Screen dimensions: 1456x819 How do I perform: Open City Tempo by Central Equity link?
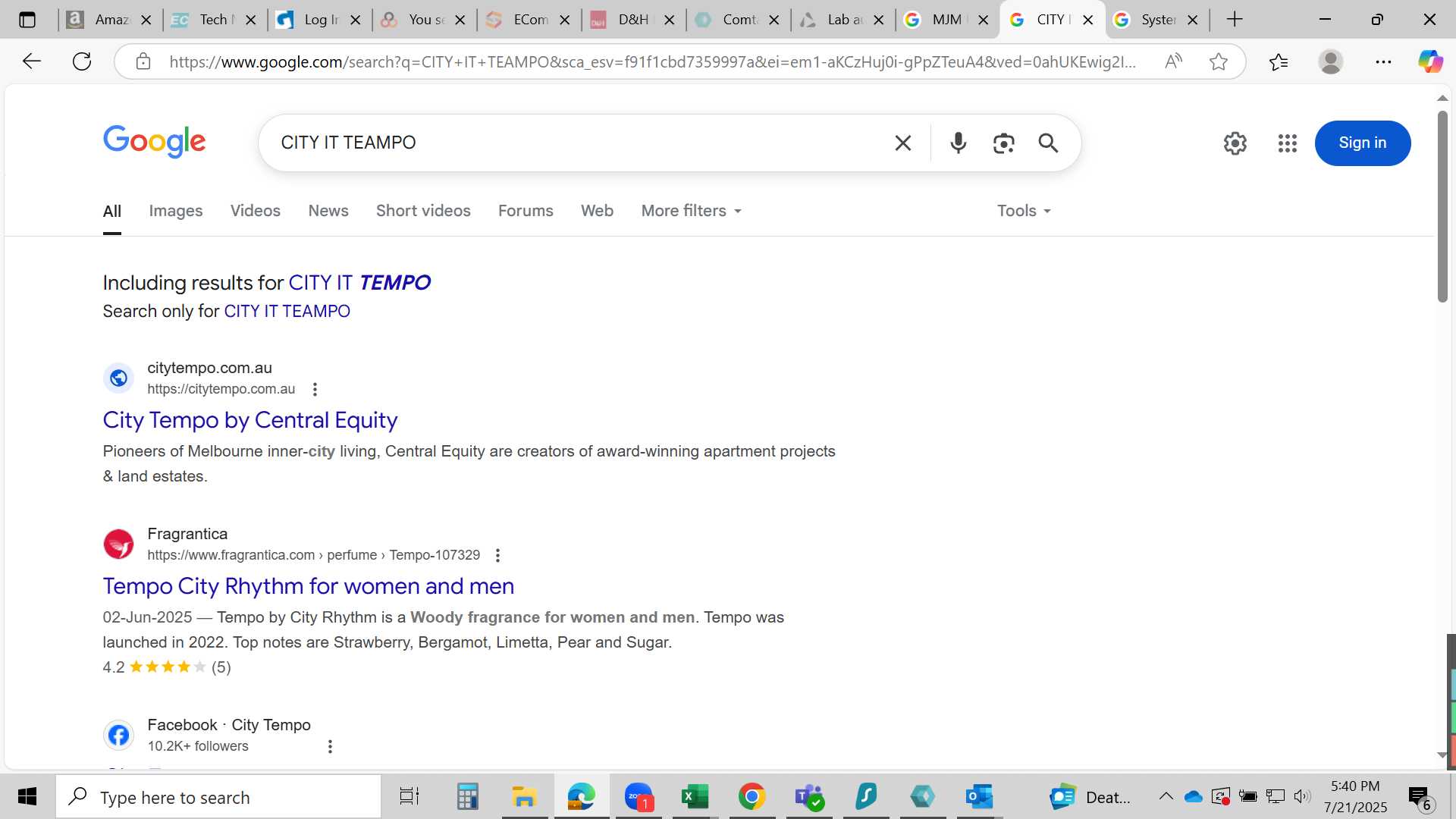(250, 420)
